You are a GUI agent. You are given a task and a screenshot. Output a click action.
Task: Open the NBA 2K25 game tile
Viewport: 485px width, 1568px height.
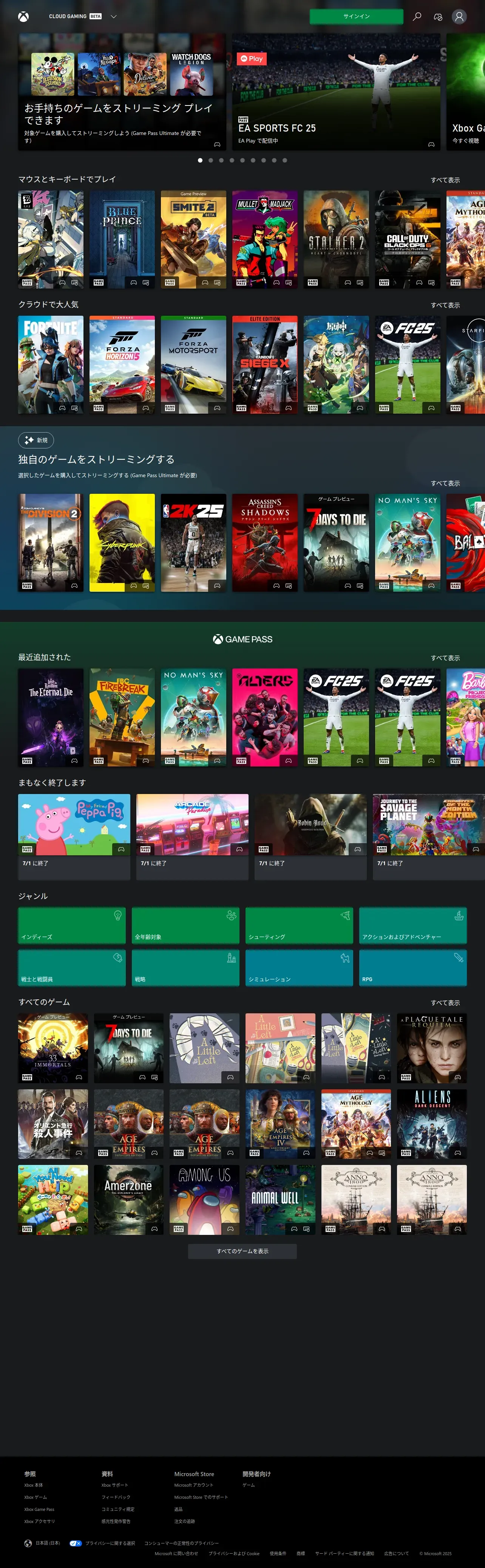193,542
